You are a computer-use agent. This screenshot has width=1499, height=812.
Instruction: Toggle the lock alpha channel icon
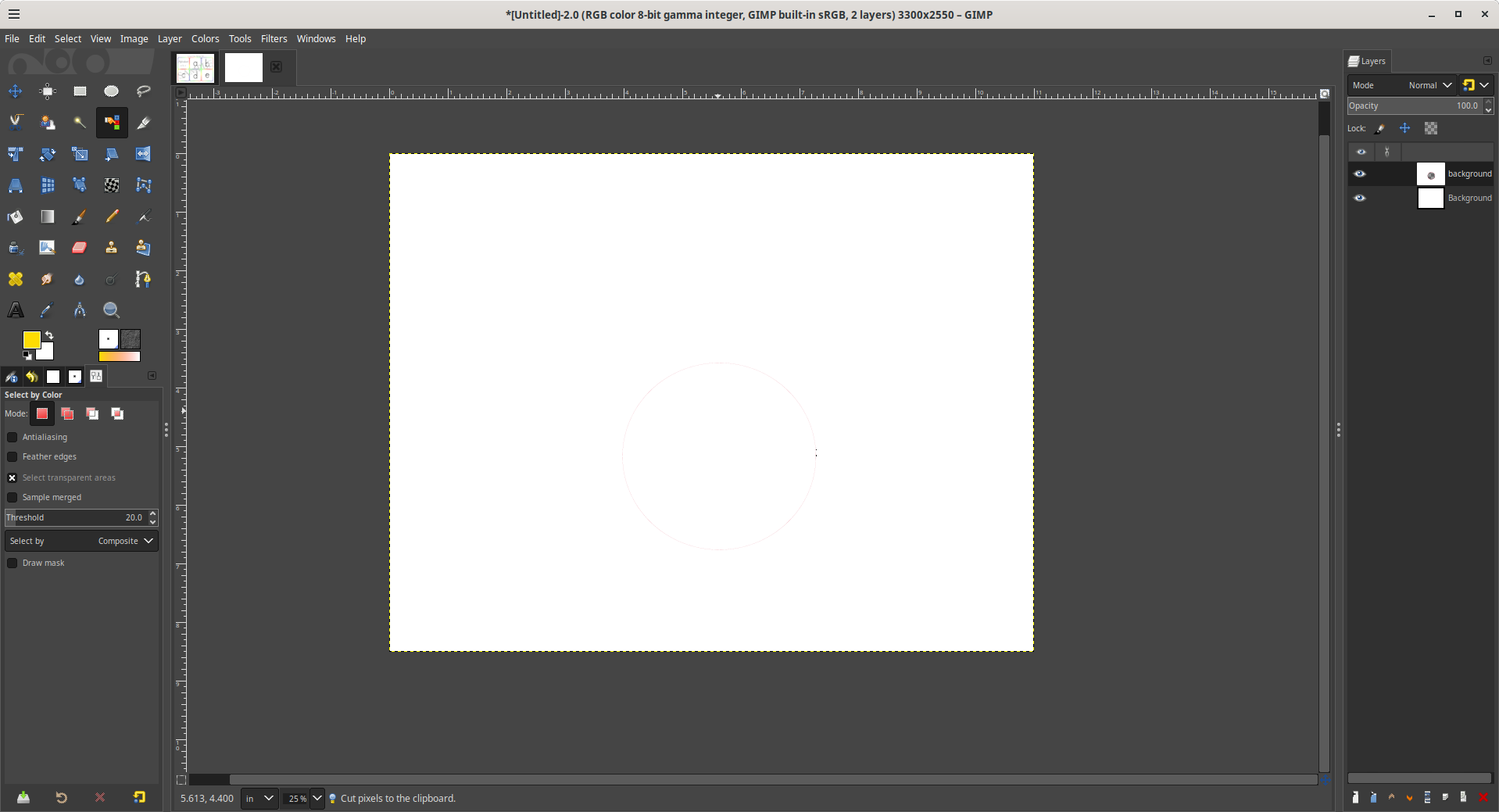(x=1431, y=128)
